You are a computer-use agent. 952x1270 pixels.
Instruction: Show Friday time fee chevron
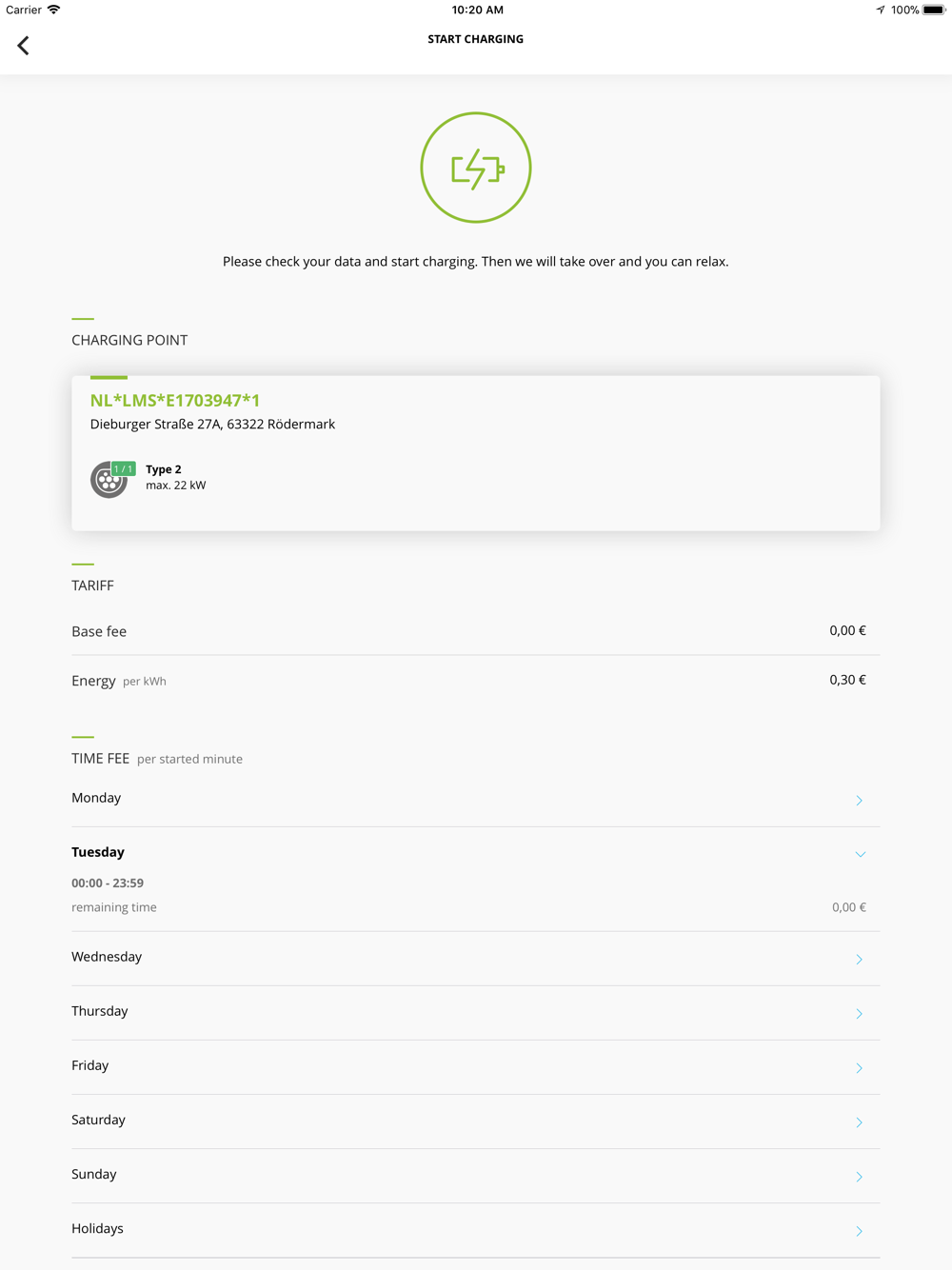point(859,1068)
